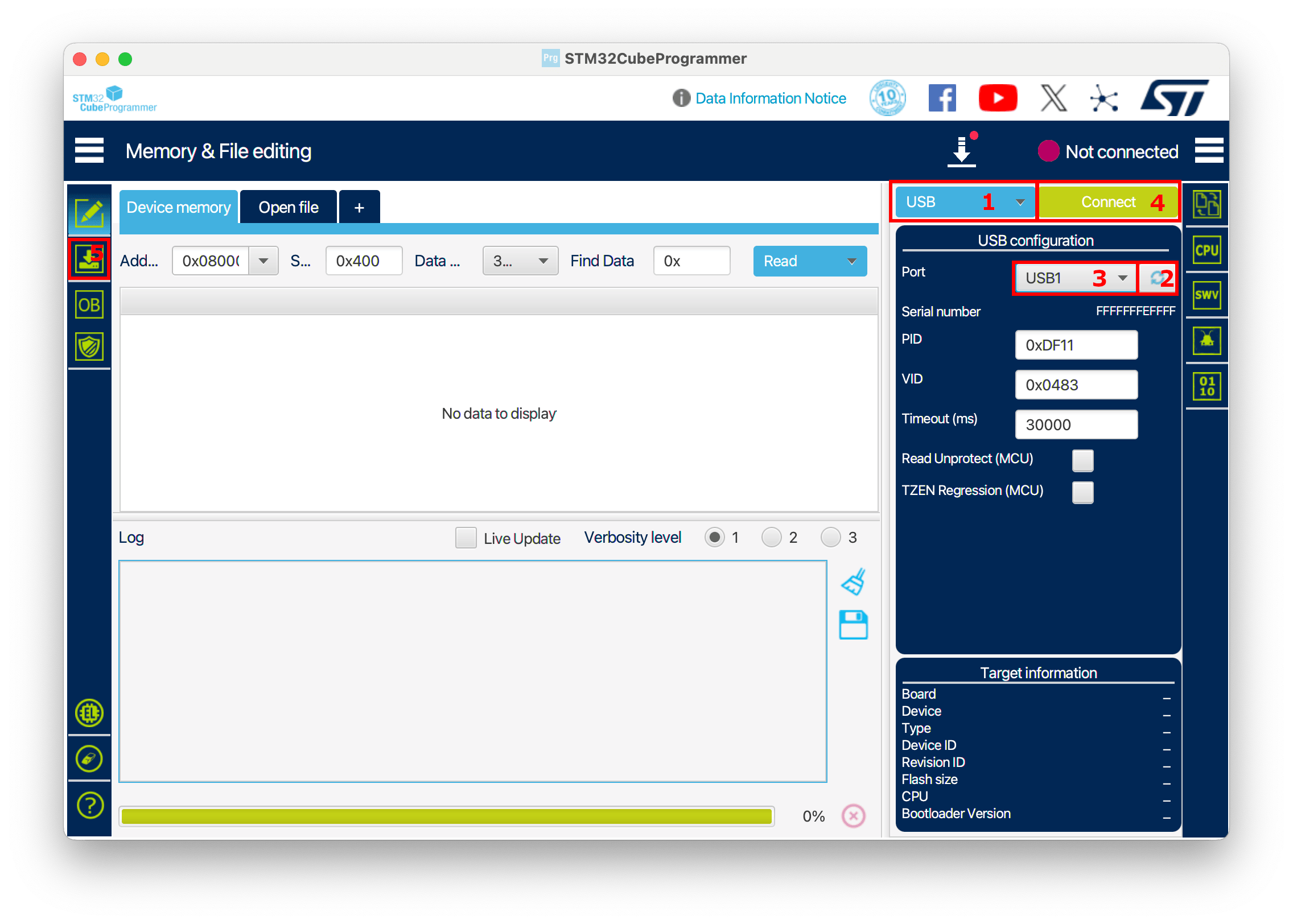Screen dimensions: 1293x924
Task: Refresh the USB port list
Action: pos(1158,278)
